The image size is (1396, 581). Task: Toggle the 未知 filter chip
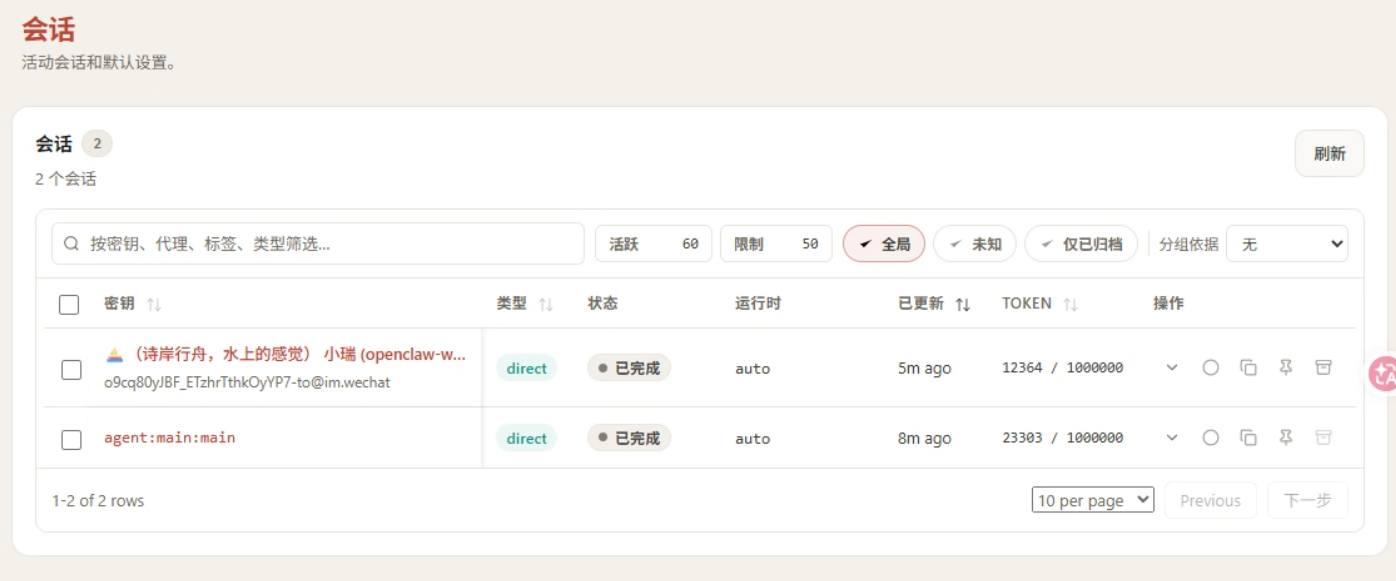click(975, 243)
